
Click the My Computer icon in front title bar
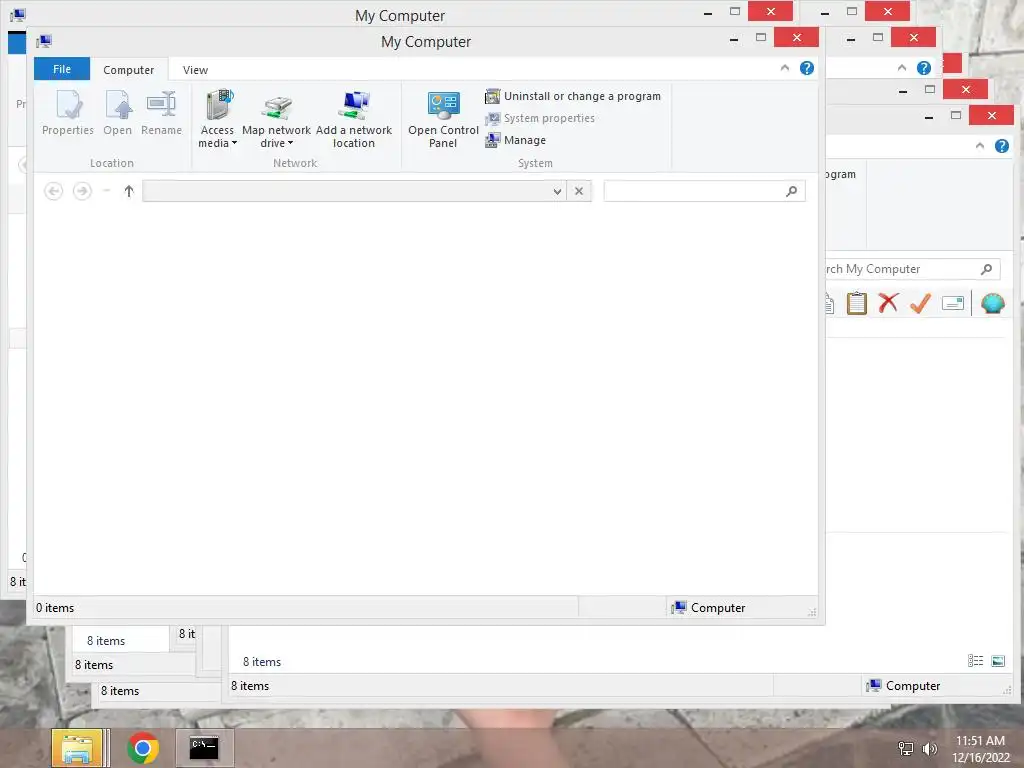click(x=44, y=41)
